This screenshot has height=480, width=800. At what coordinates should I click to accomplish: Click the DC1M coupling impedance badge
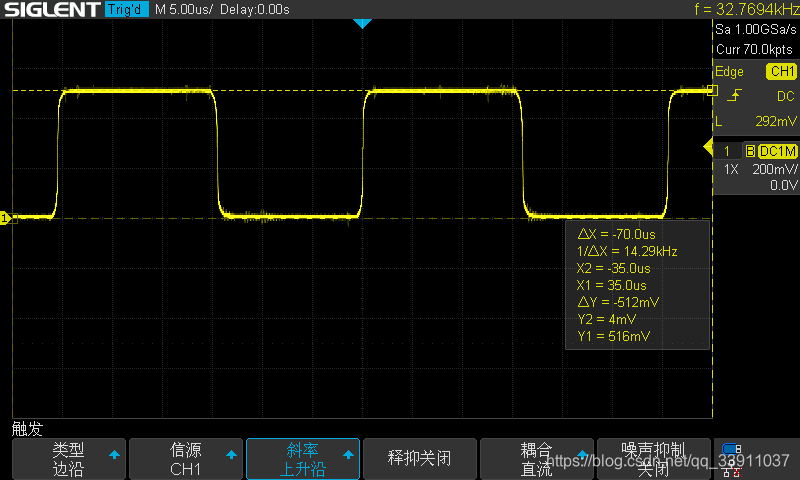tap(778, 151)
